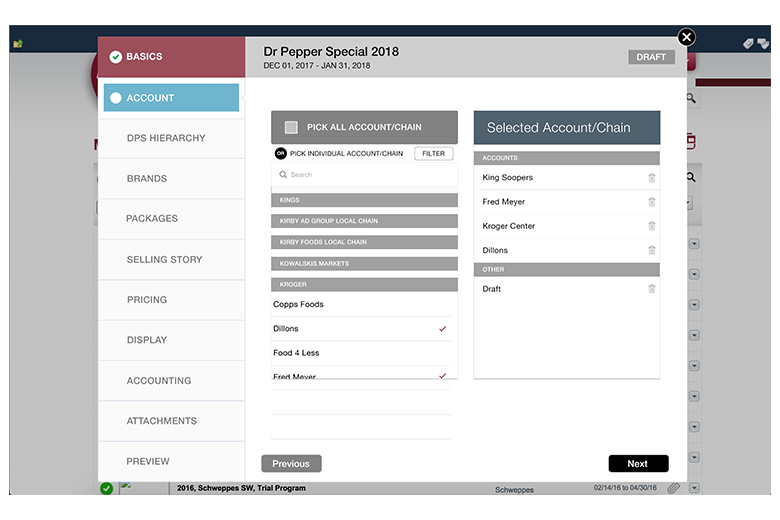Click the home icon at the top-left of the background window
The image size is (780, 520).
(x=18, y=44)
